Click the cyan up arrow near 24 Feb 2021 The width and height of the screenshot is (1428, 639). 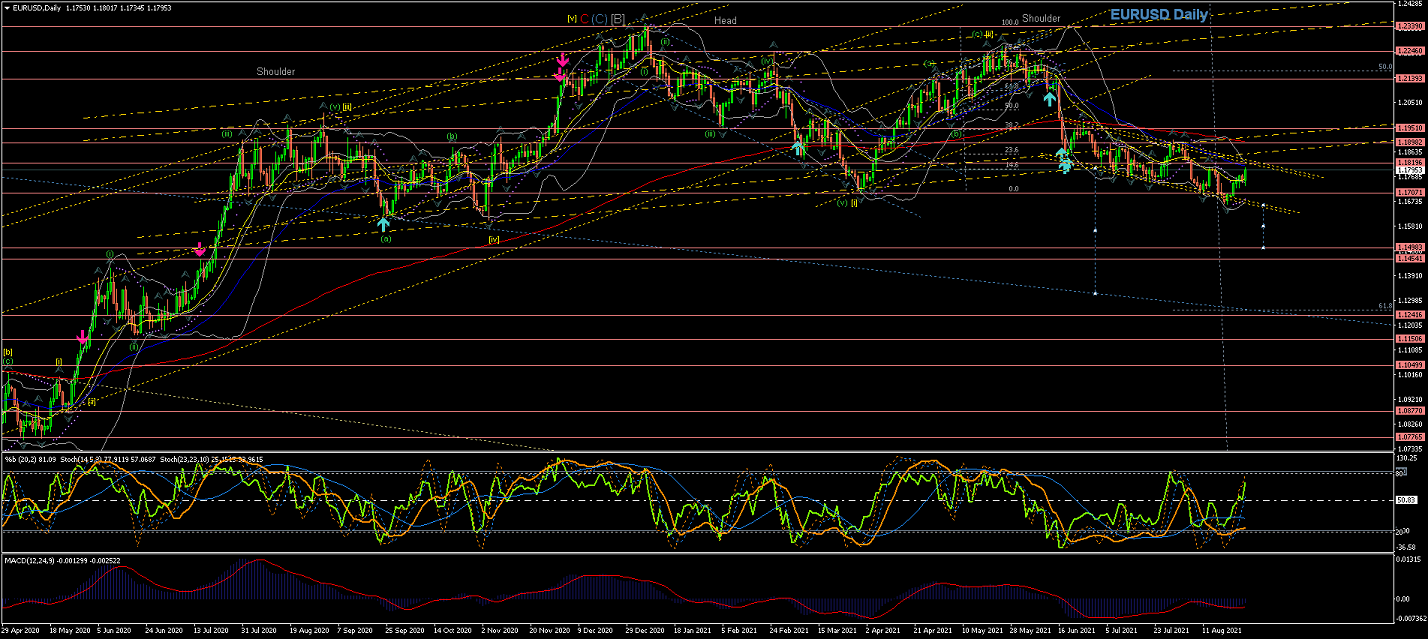pyautogui.click(x=797, y=148)
